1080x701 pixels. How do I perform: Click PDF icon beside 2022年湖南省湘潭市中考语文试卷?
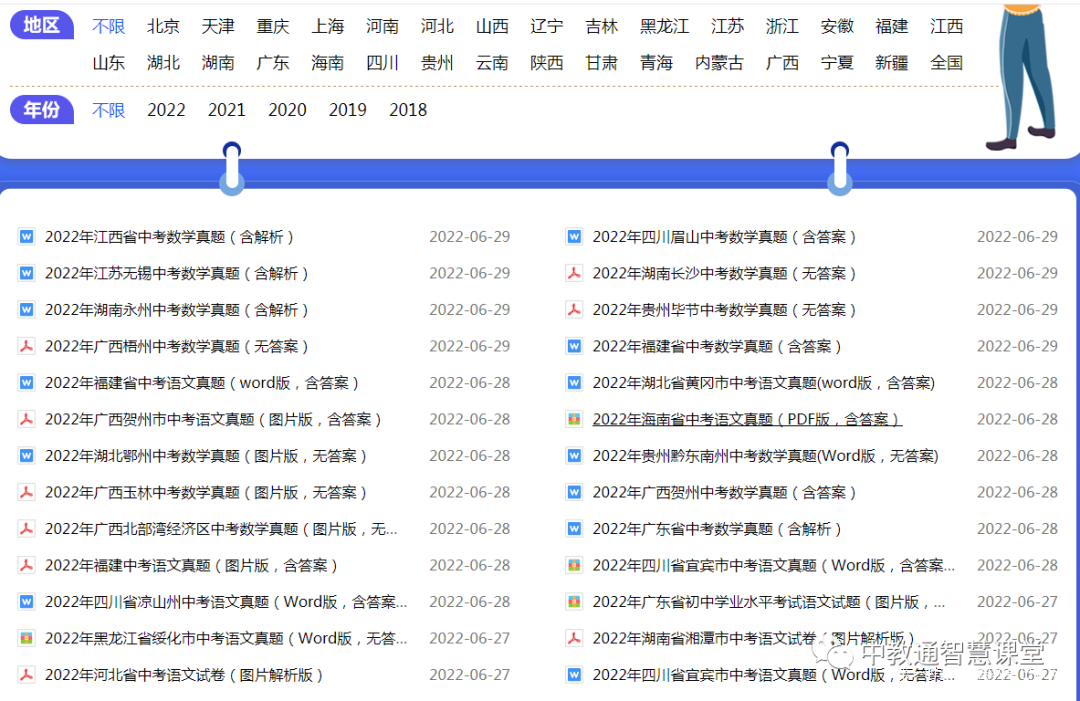pyautogui.click(x=574, y=638)
